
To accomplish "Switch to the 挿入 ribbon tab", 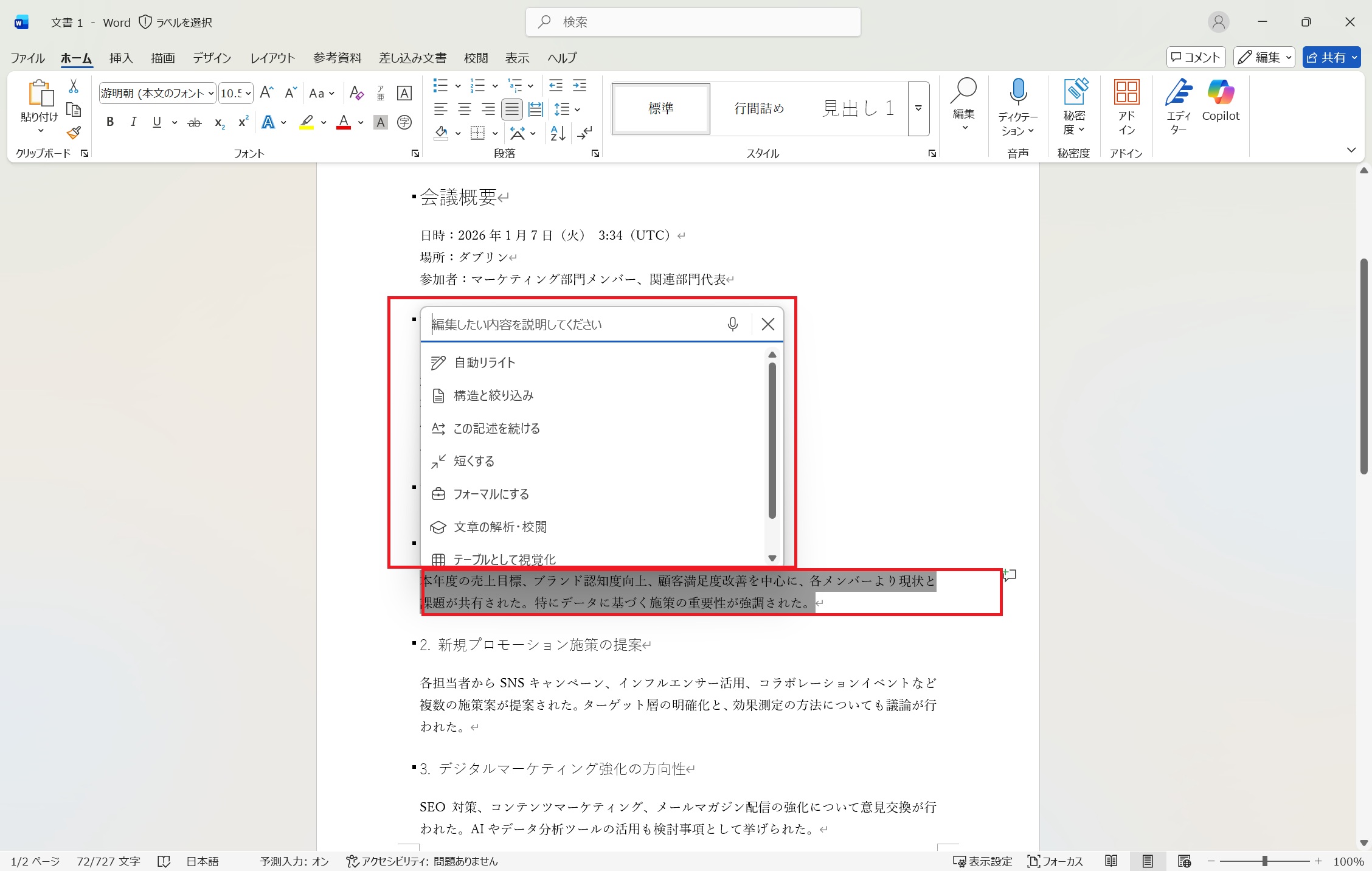I will (121, 58).
